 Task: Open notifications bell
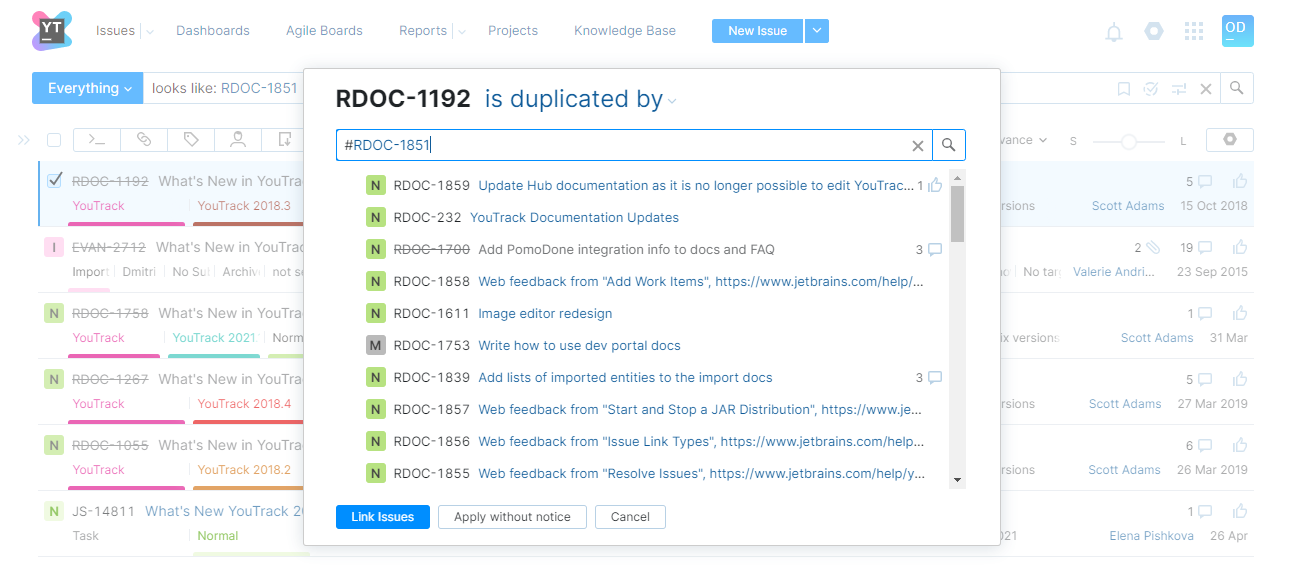coord(1114,32)
